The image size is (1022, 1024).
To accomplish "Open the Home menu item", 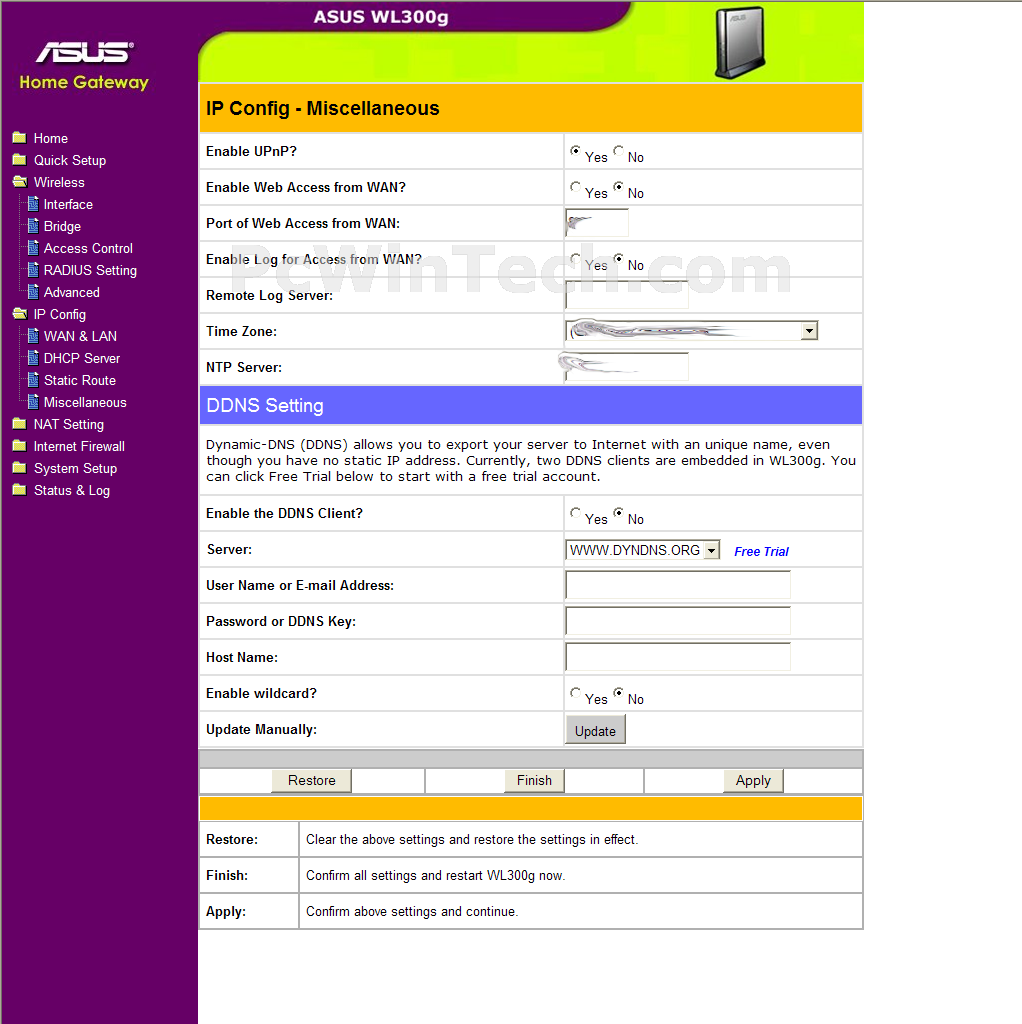I will 51,138.
